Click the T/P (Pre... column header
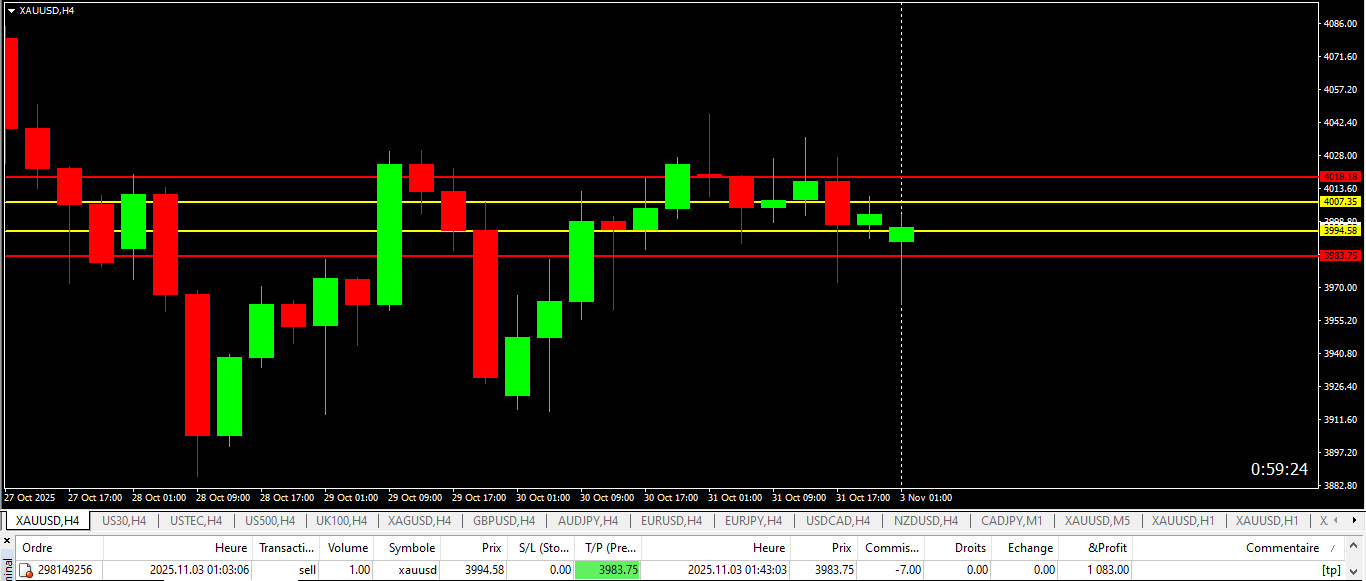This screenshot has width=1366, height=581. coord(608,548)
